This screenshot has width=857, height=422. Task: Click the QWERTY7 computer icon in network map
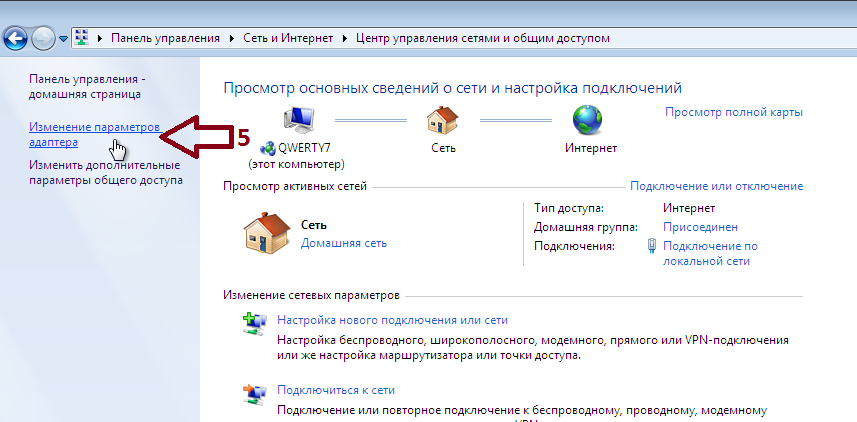[x=299, y=122]
